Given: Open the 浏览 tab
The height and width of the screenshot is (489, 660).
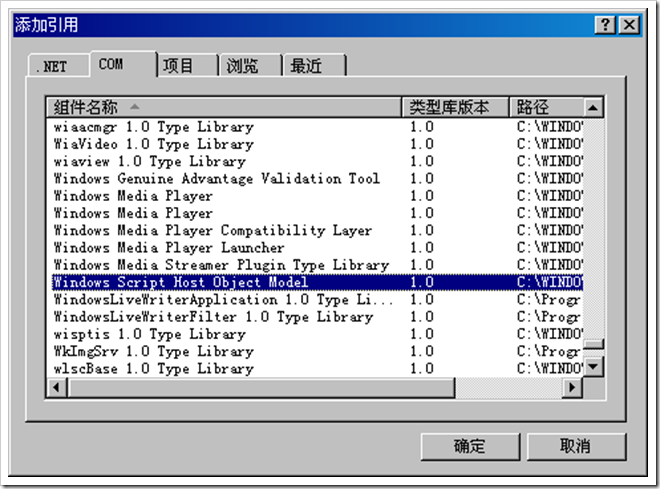Looking at the screenshot, I should 251,66.
